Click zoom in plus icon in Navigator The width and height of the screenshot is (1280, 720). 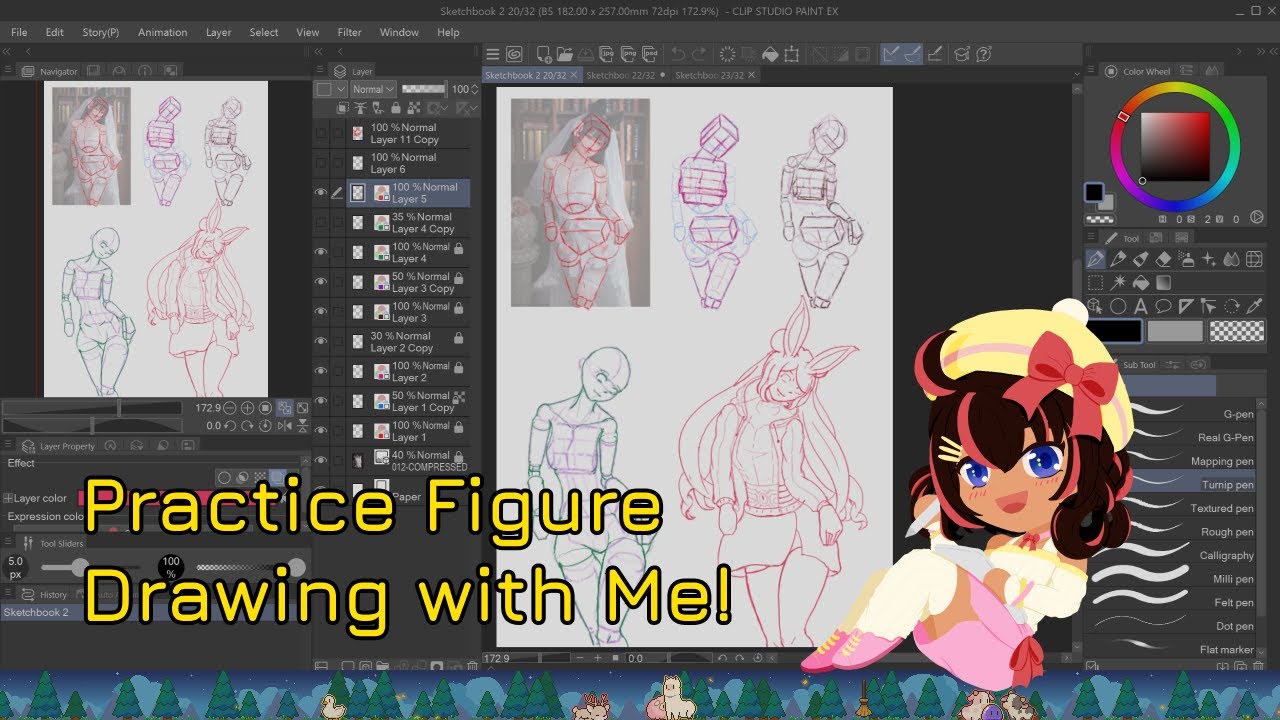pos(247,408)
